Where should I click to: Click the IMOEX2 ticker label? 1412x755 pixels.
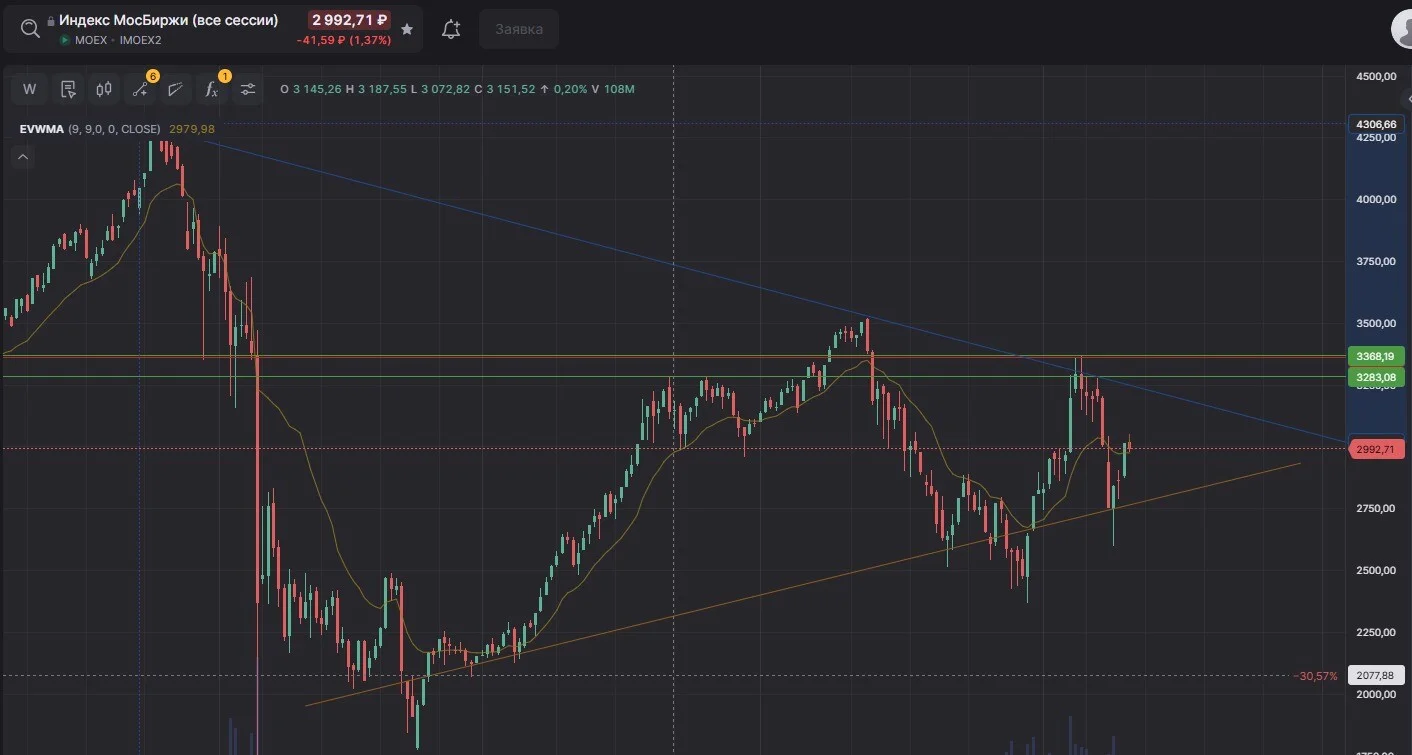pos(141,40)
